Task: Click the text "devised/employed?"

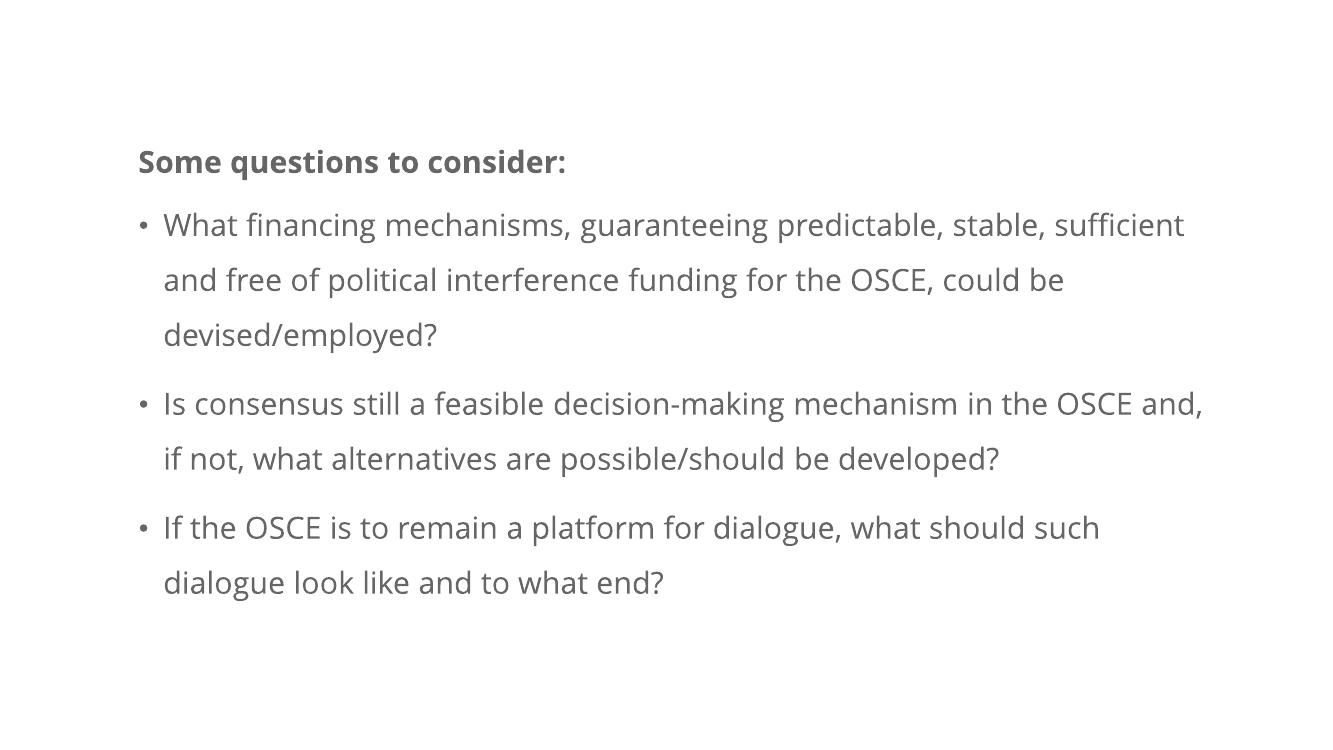Action: coord(301,336)
